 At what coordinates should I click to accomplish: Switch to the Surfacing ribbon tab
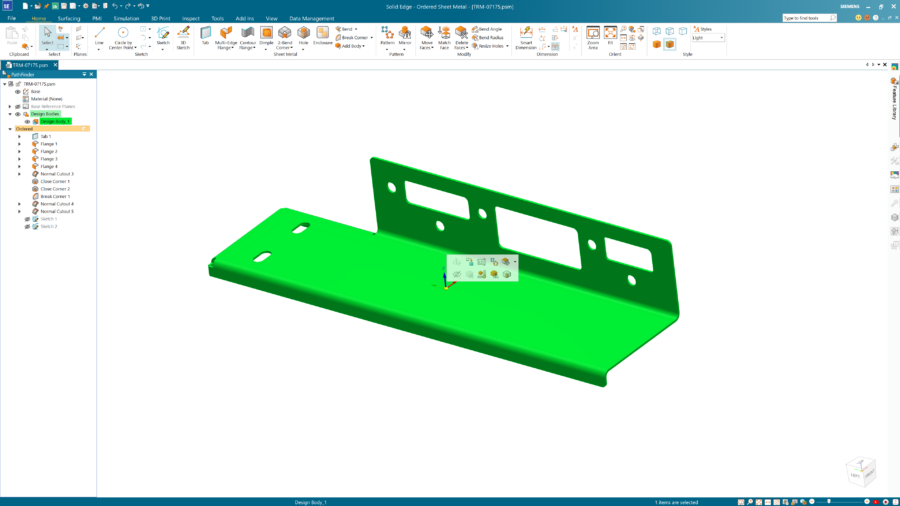coord(69,18)
